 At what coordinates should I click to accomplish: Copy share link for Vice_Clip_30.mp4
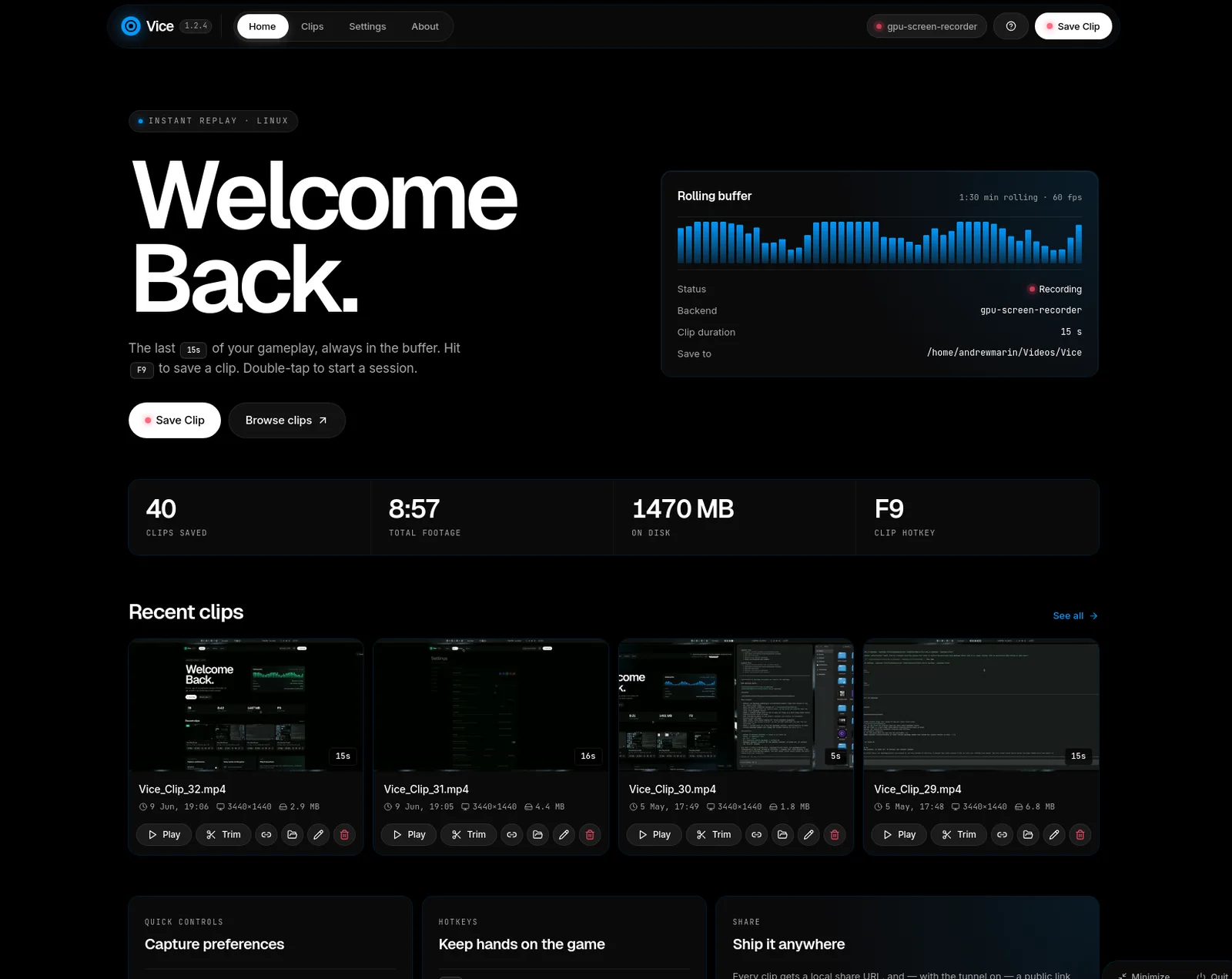click(x=757, y=834)
